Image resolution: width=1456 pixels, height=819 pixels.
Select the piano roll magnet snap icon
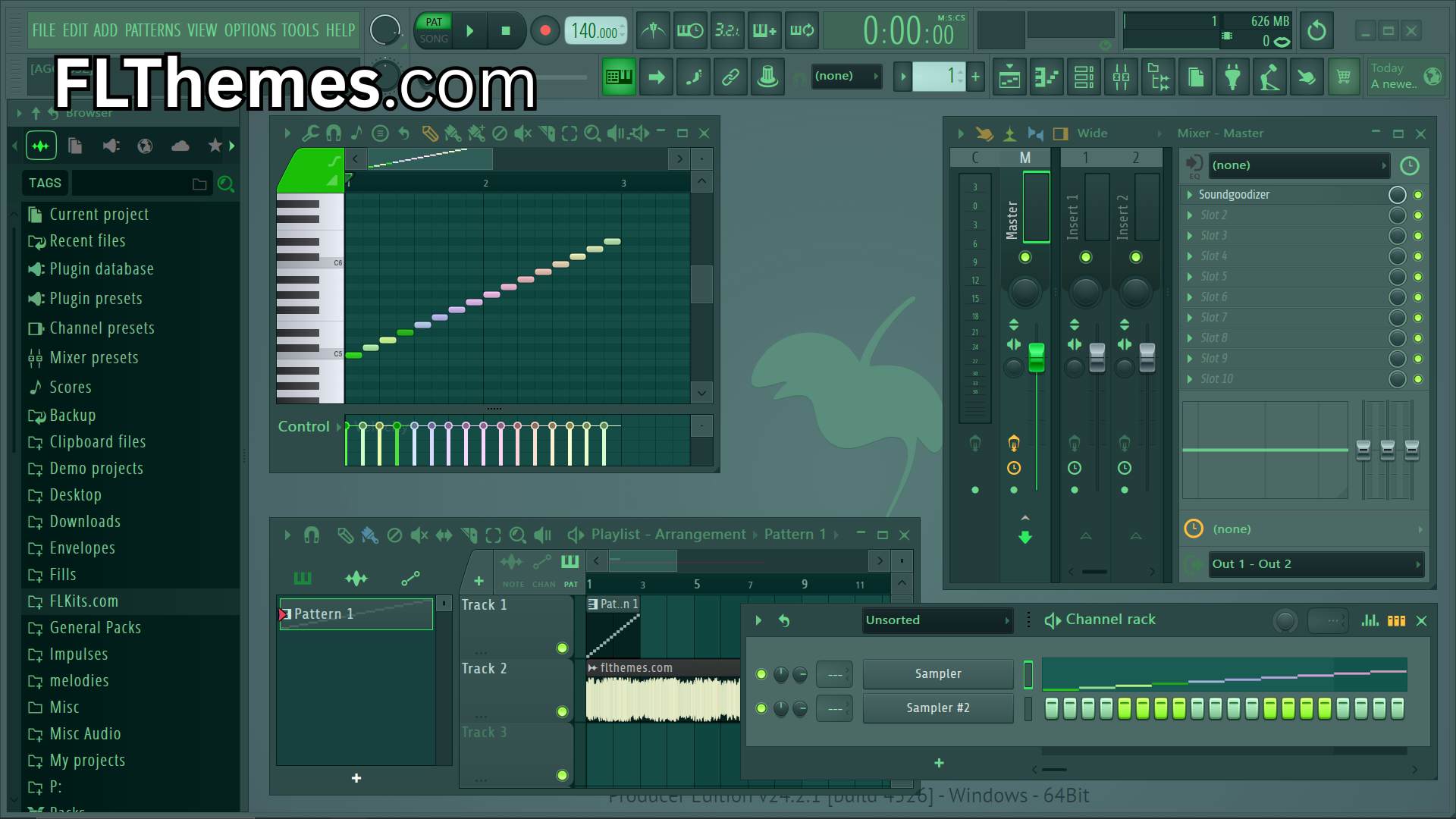[333, 133]
